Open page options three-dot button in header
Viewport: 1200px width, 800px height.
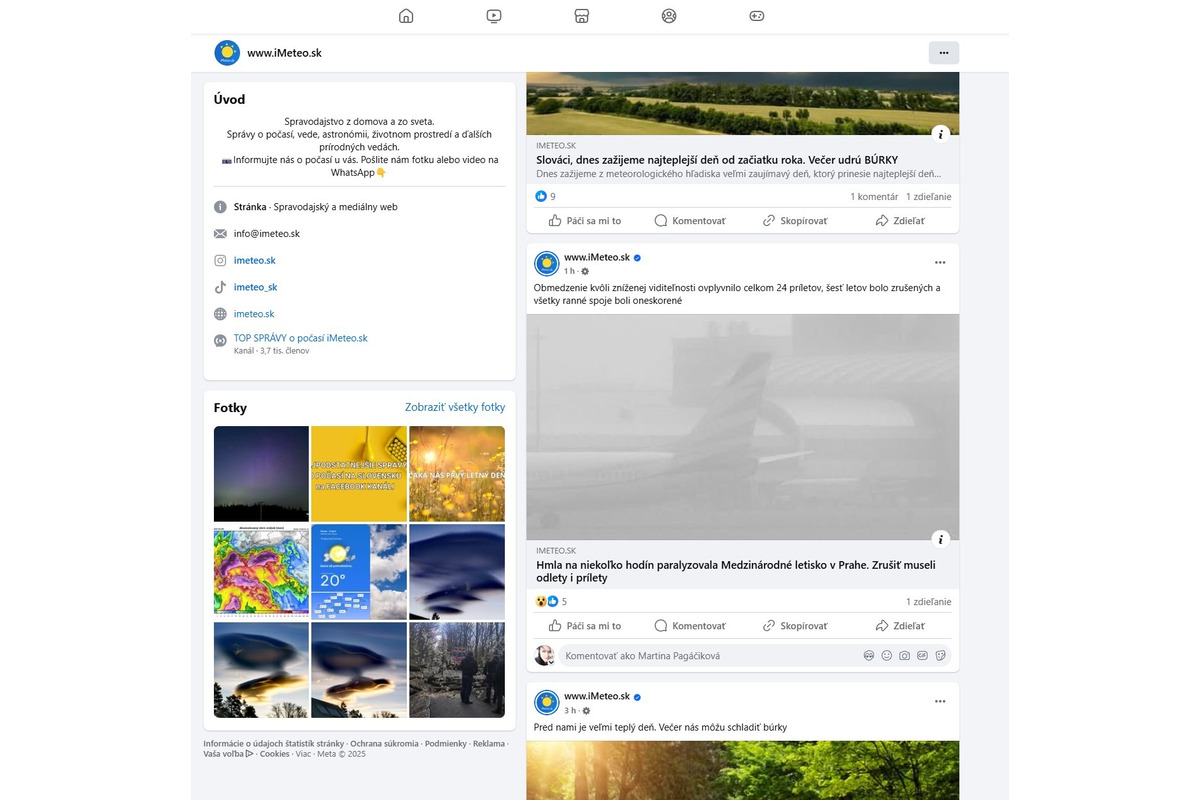943,53
